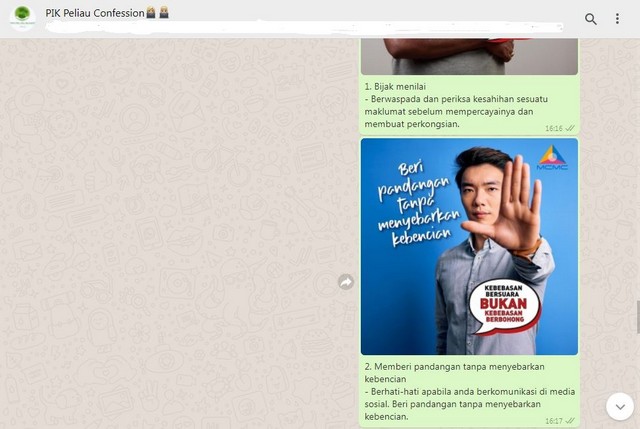Click the double-tick icon beside 16:16
The height and width of the screenshot is (429, 640).
coord(570,129)
